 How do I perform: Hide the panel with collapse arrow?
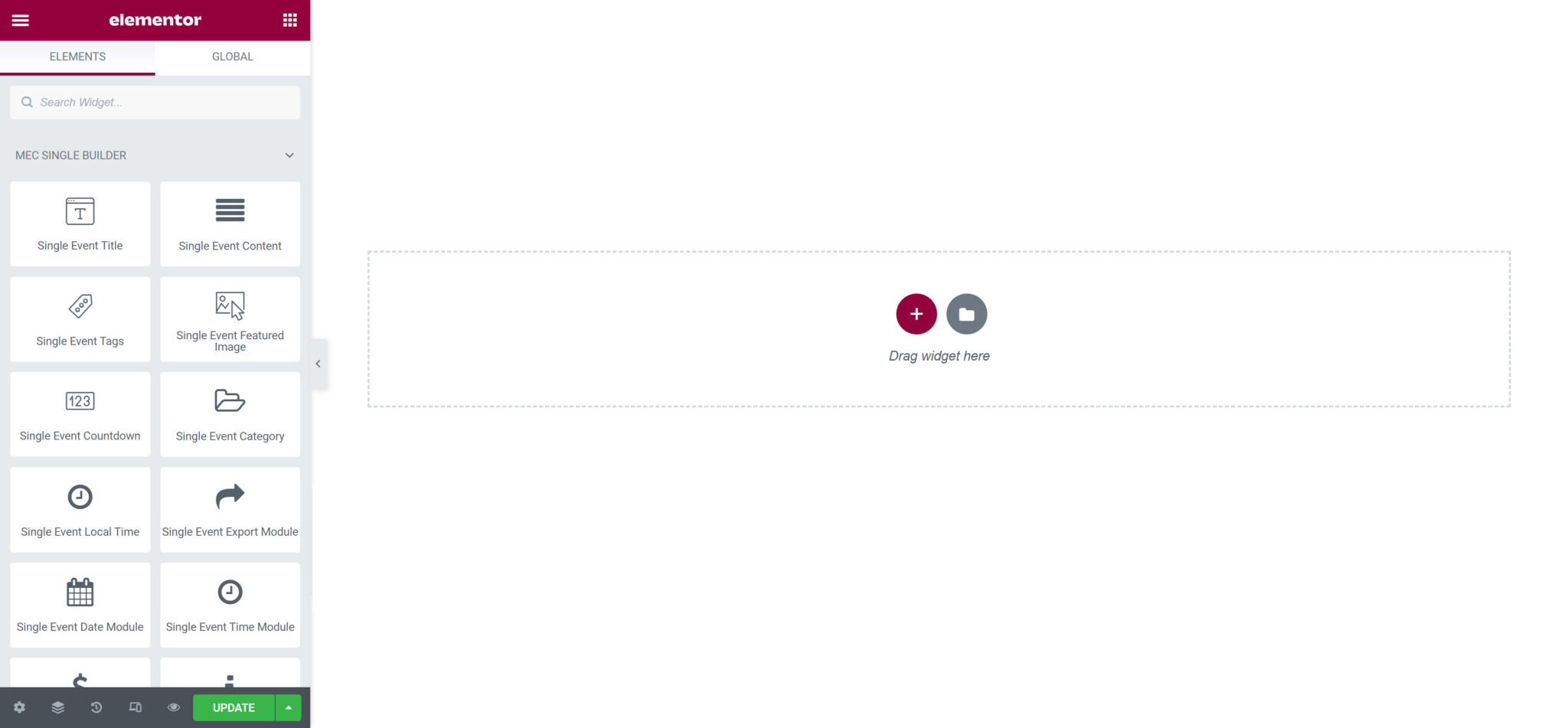click(x=318, y=364)
